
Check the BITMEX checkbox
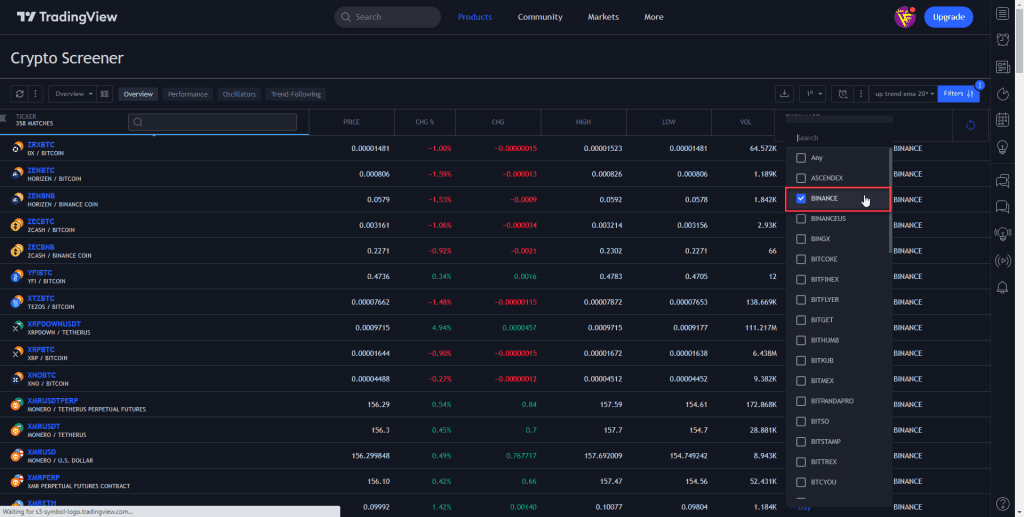(x=801, y=381)
